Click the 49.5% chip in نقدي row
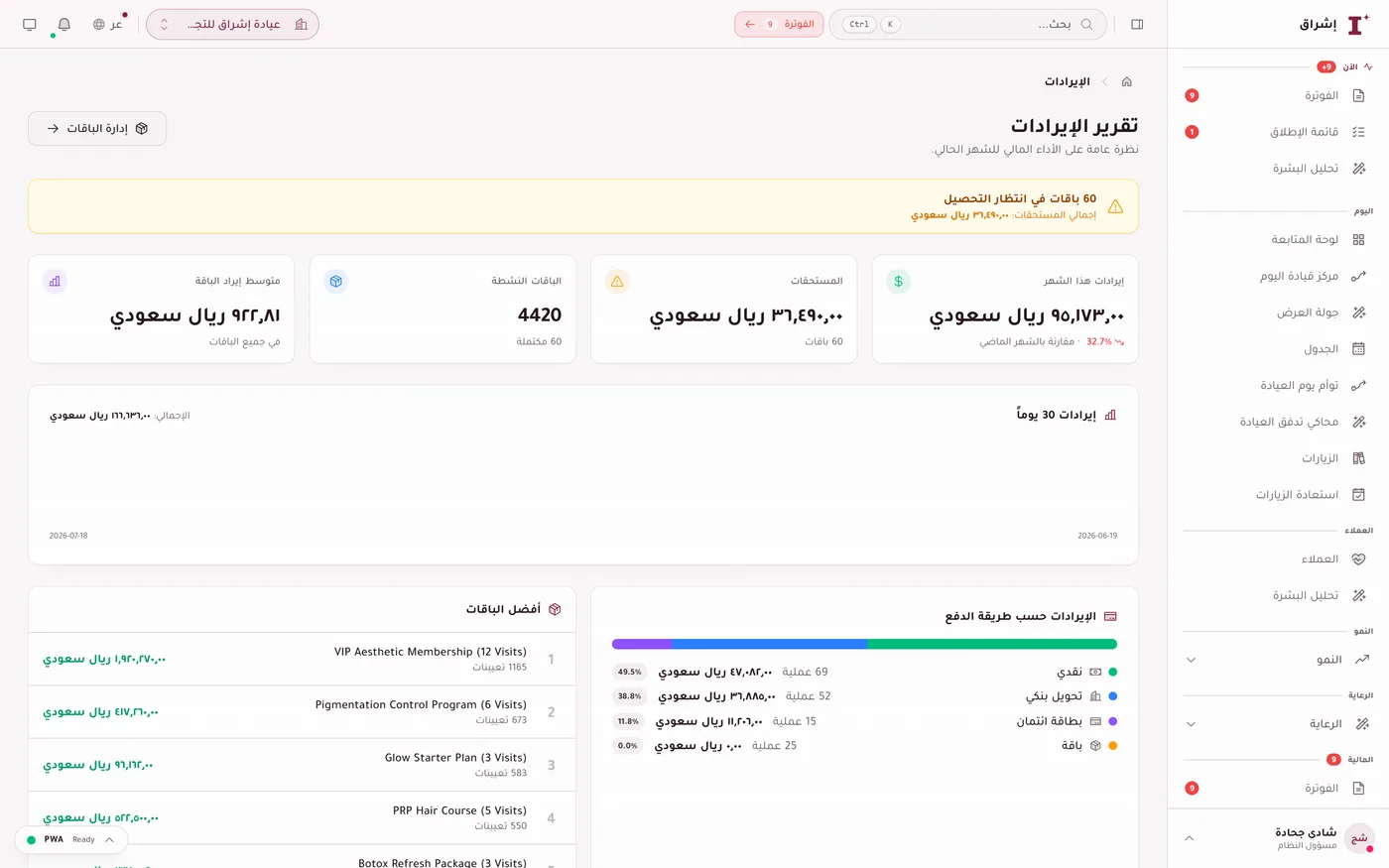Image resolution: width=1389 pixels, height=868 pixels. (x=629, y=672)
